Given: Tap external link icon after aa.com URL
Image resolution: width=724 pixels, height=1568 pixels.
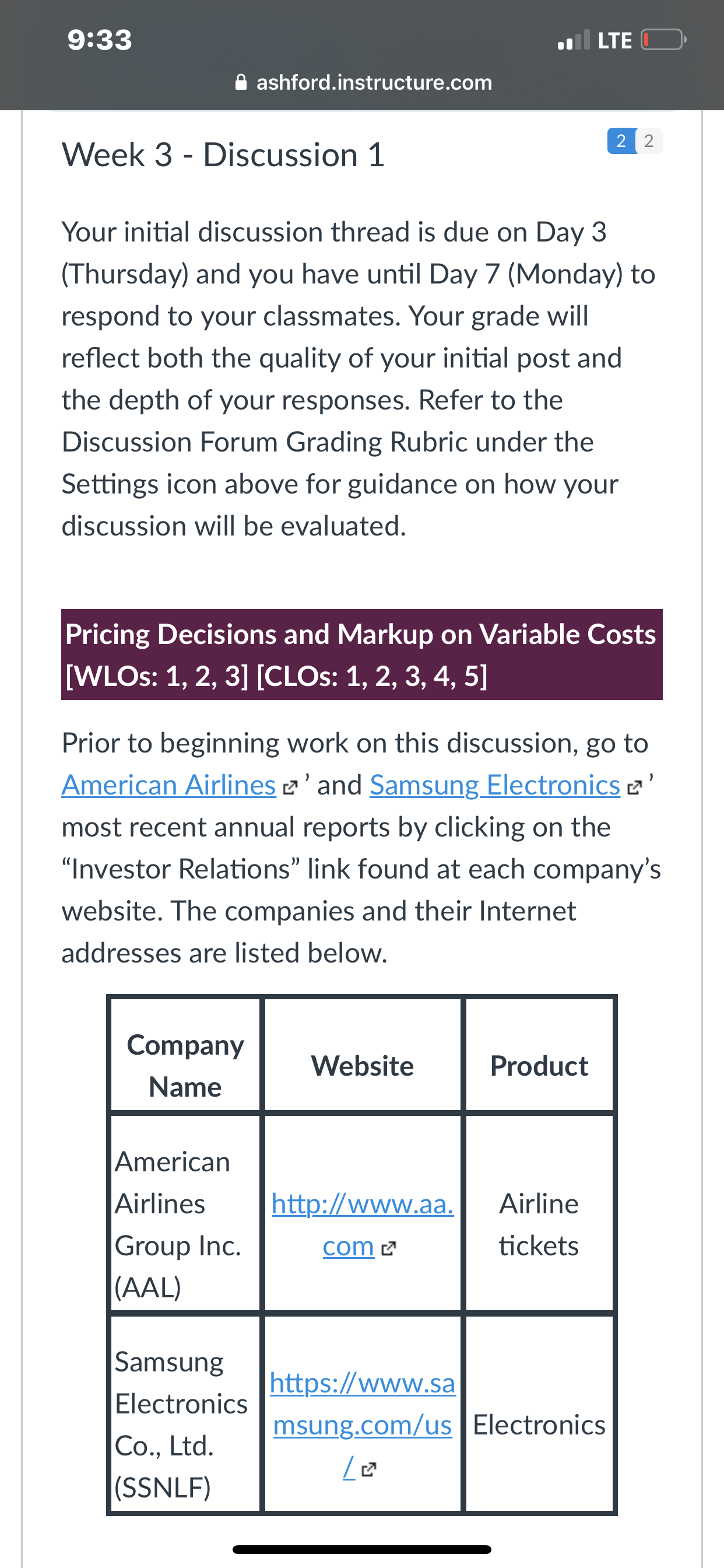Looking at the screenshot, I should pos(388,1249).
